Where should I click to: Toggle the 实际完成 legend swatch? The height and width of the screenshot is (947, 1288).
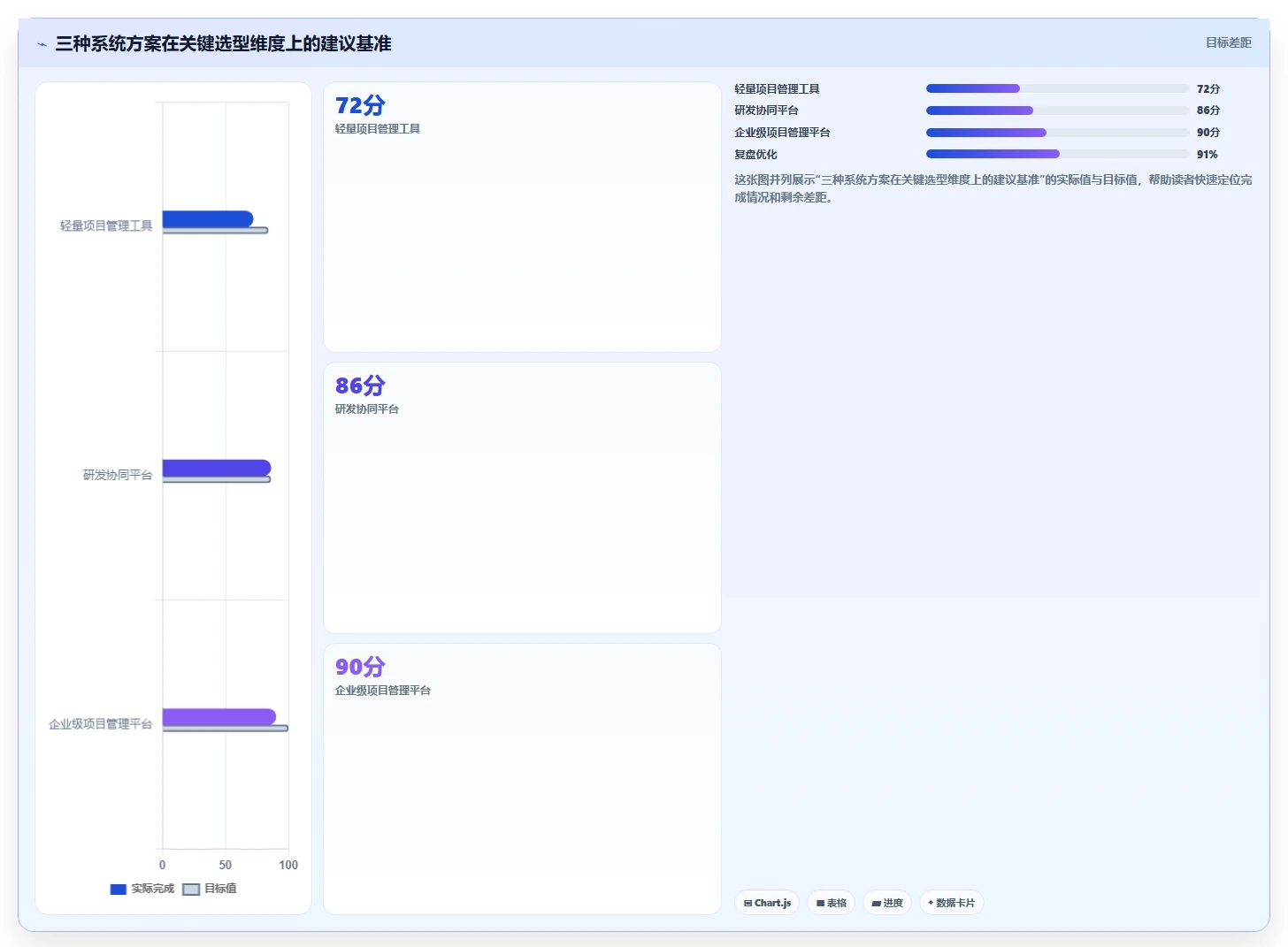point(119,890)
